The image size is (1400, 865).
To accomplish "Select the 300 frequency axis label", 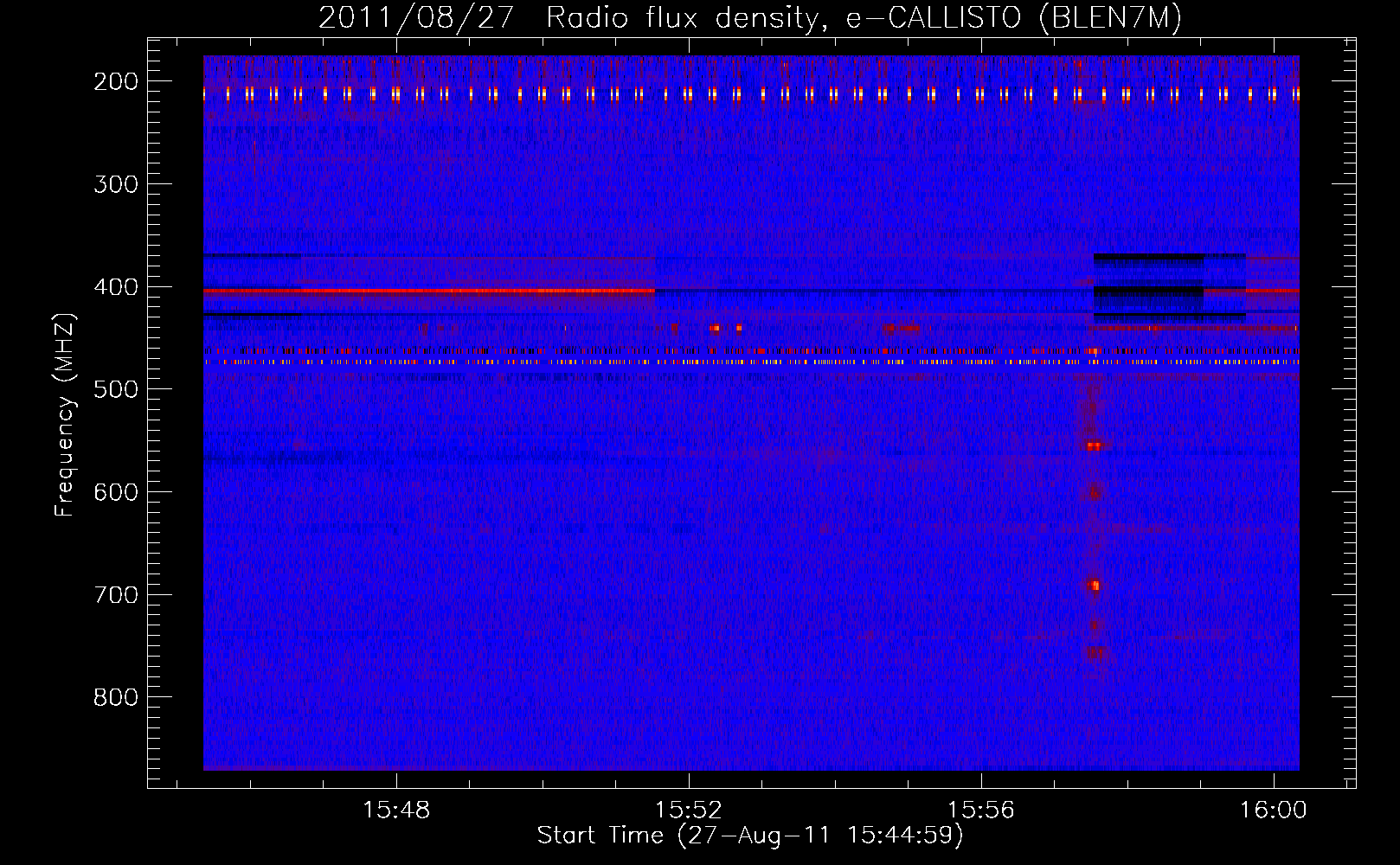I will coord(116,184).
